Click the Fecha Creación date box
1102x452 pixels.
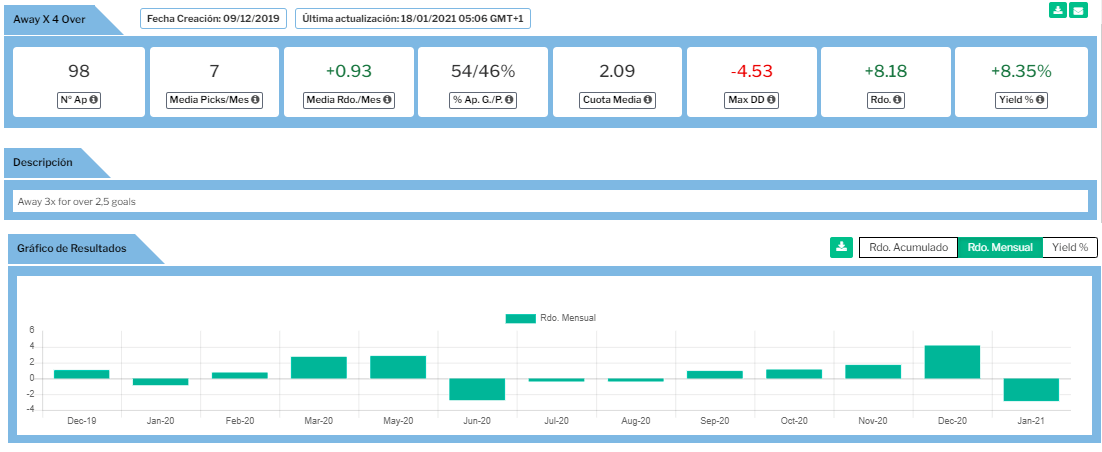(x=213, y=18)
